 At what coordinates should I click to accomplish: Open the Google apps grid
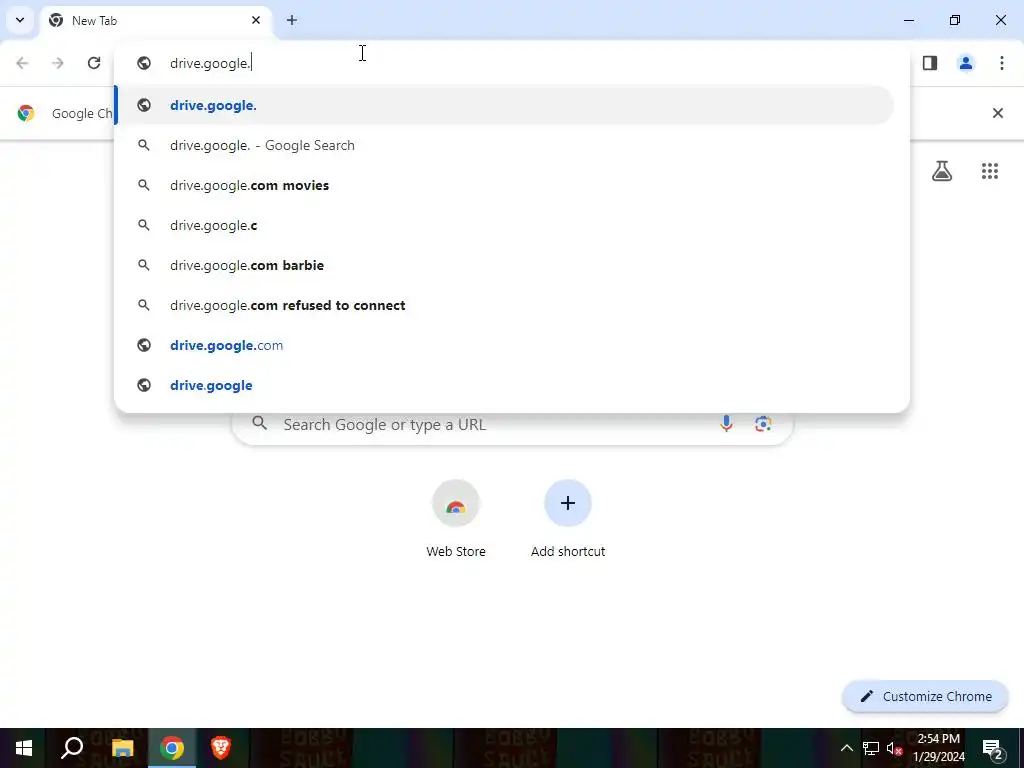point(990,171)
